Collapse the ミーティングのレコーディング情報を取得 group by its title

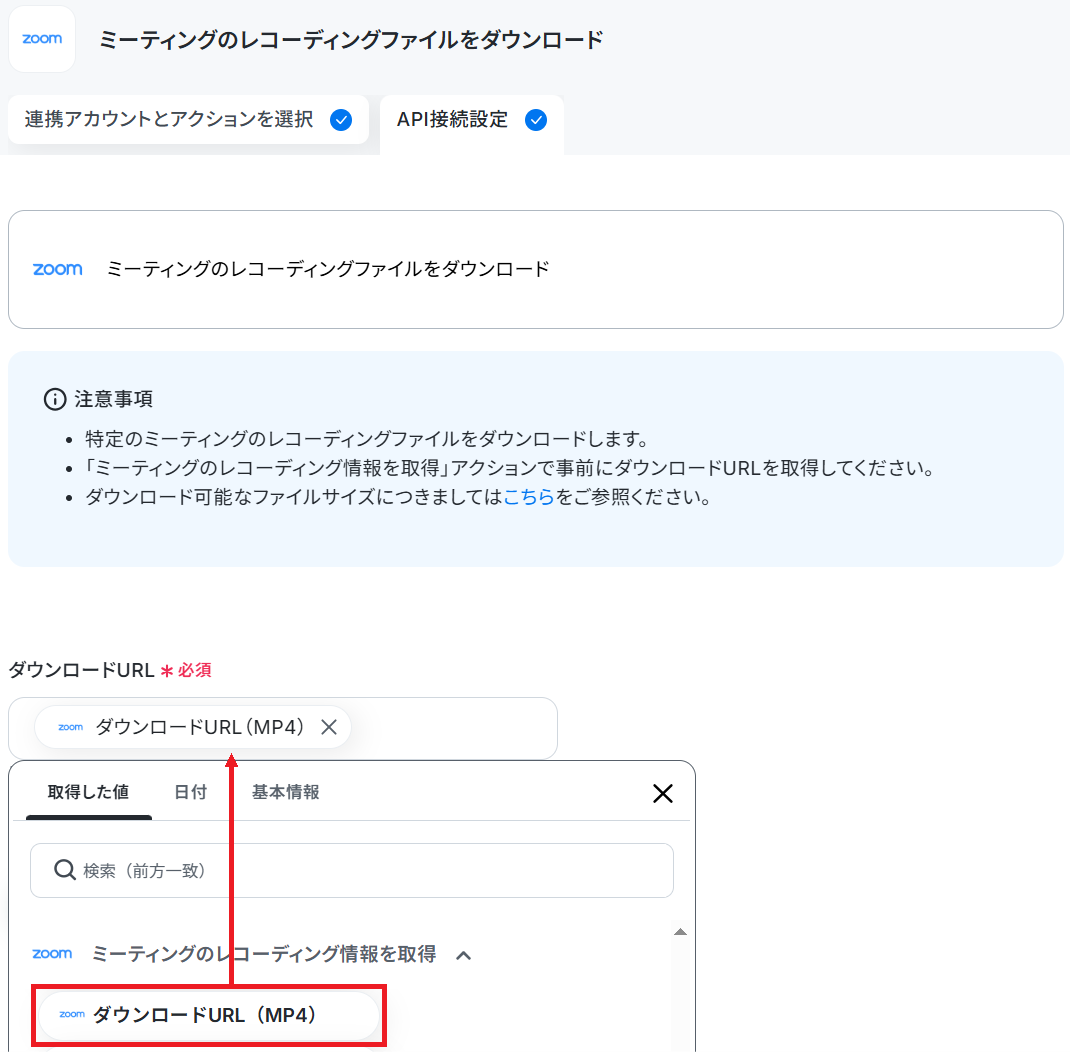pos(263,954)
